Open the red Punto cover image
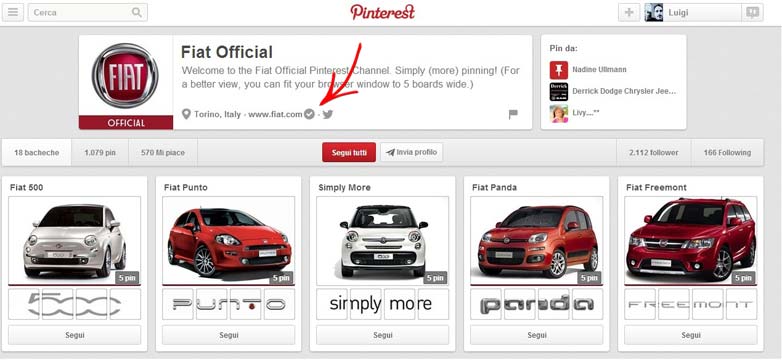The image size is (782, 360). (x=228, y=241)
